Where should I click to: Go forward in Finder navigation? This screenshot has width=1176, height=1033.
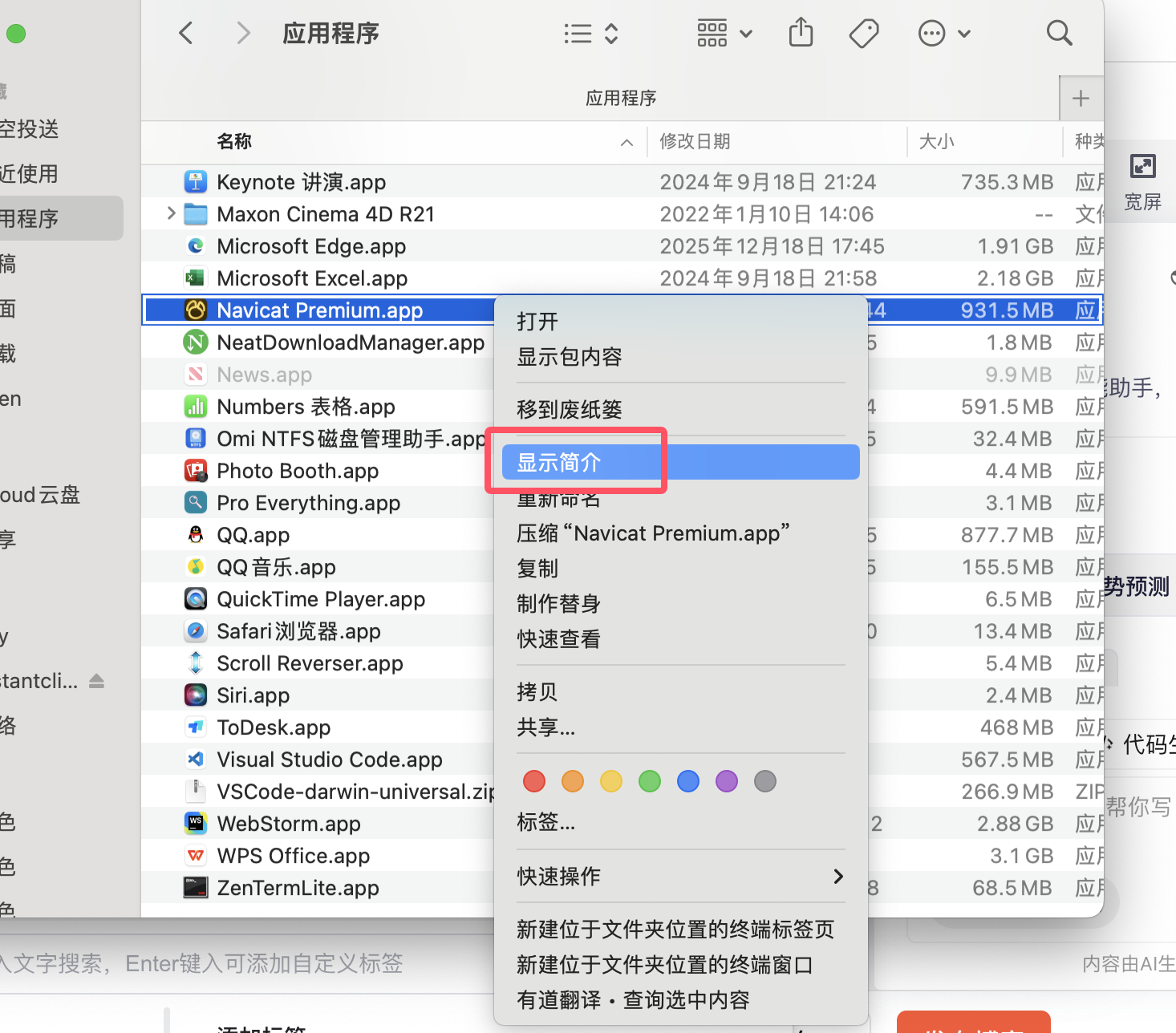243,33
